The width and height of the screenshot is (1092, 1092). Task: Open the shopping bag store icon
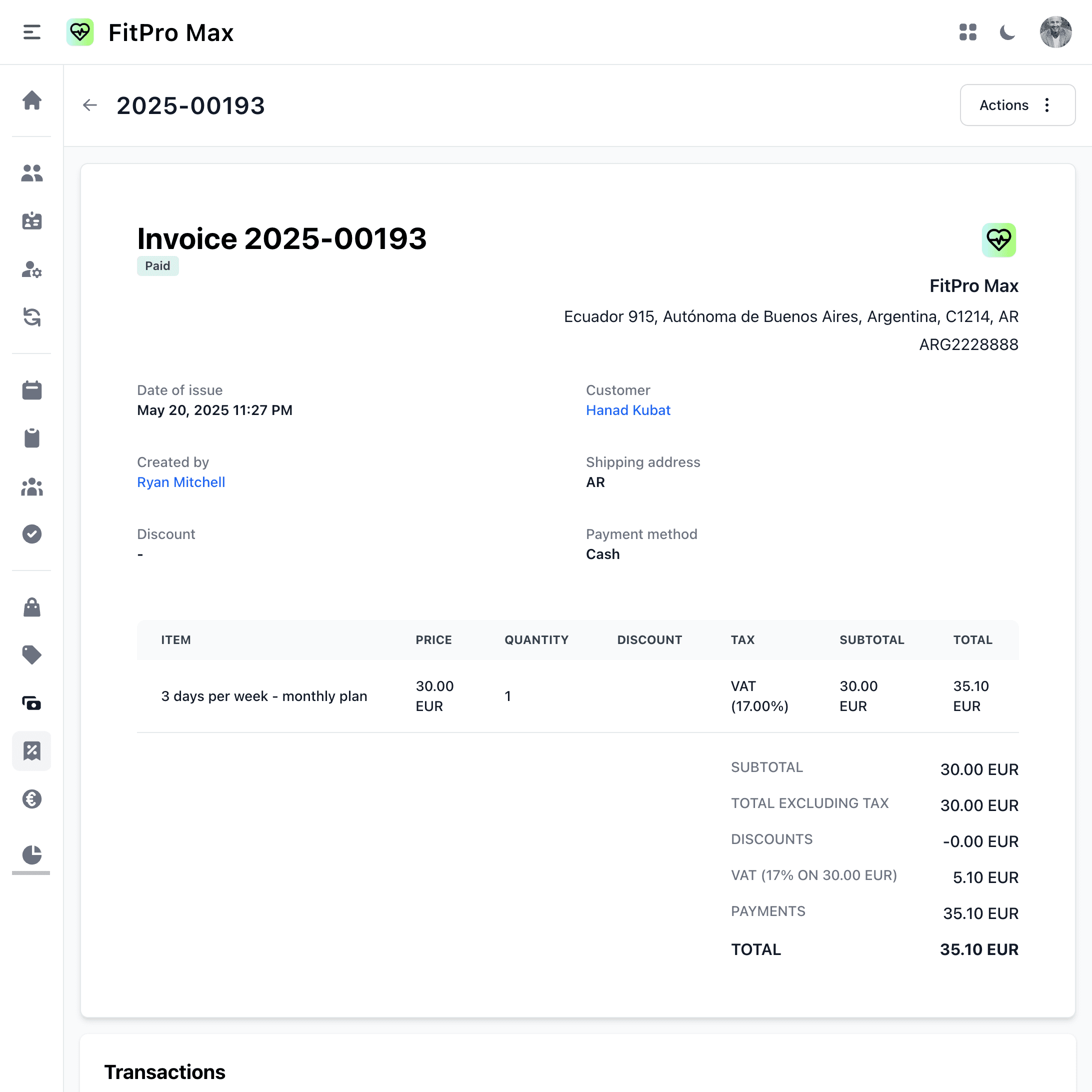pyautogui.click(x=31, y=606)
